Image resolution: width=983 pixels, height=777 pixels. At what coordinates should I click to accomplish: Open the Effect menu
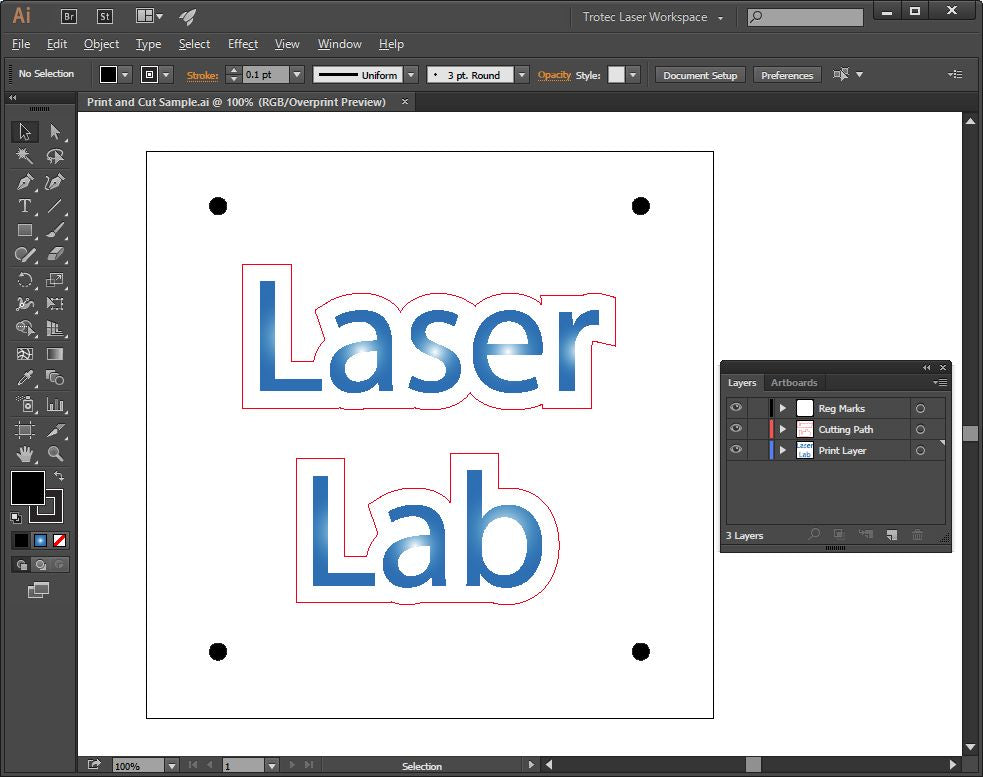coord(243,44)
